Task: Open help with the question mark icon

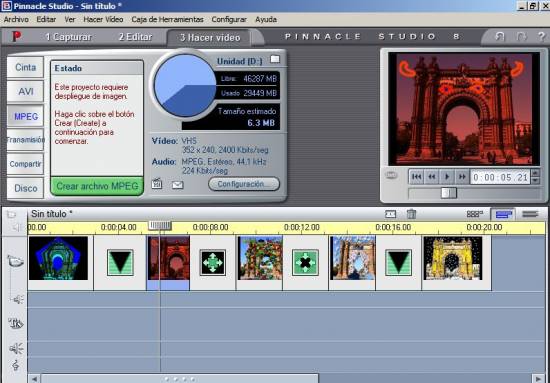Action: (541, 36)
